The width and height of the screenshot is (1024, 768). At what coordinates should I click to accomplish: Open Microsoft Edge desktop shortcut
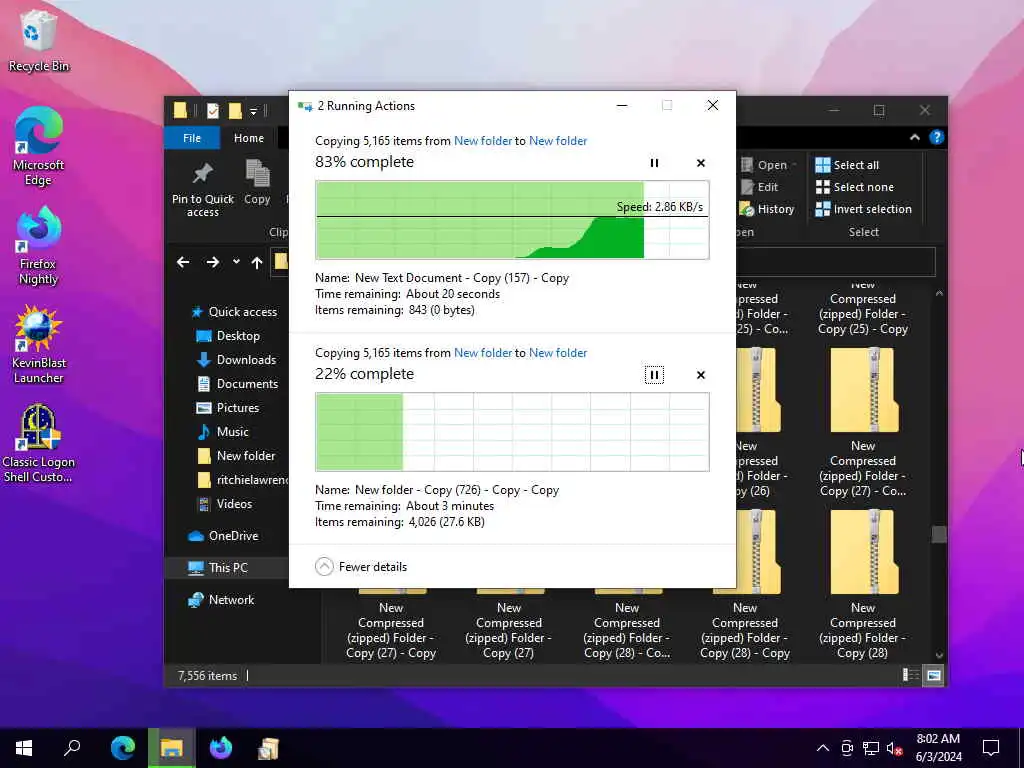point(39,146)
